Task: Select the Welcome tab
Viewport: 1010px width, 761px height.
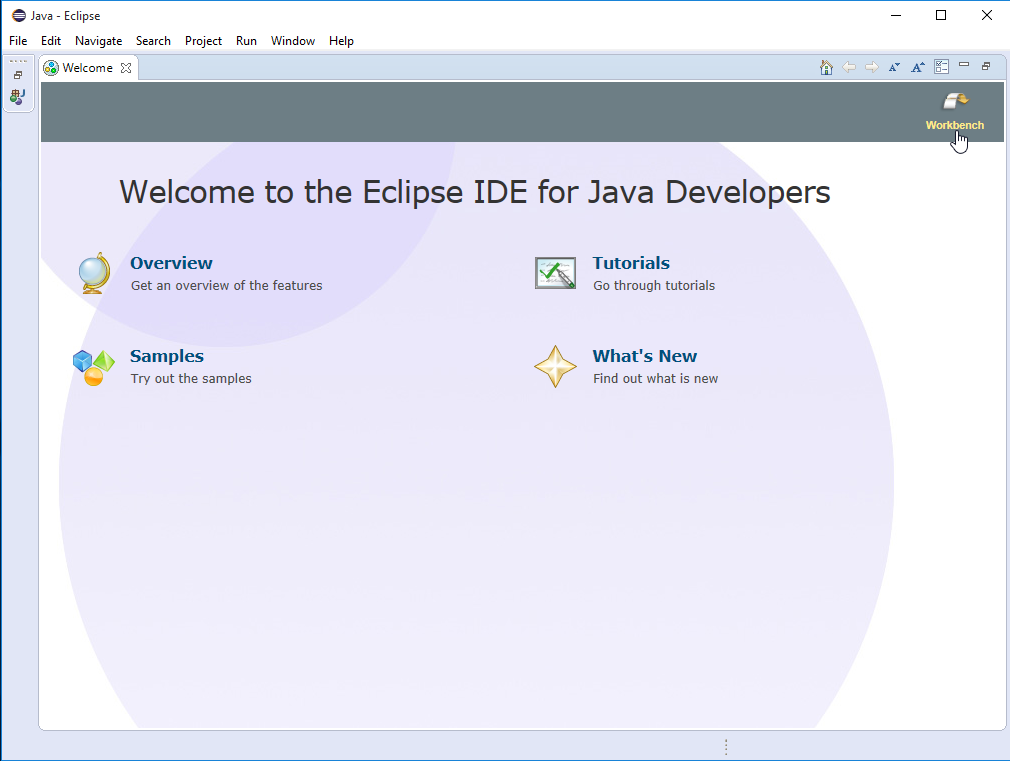Action: click(x=85, y=67)
